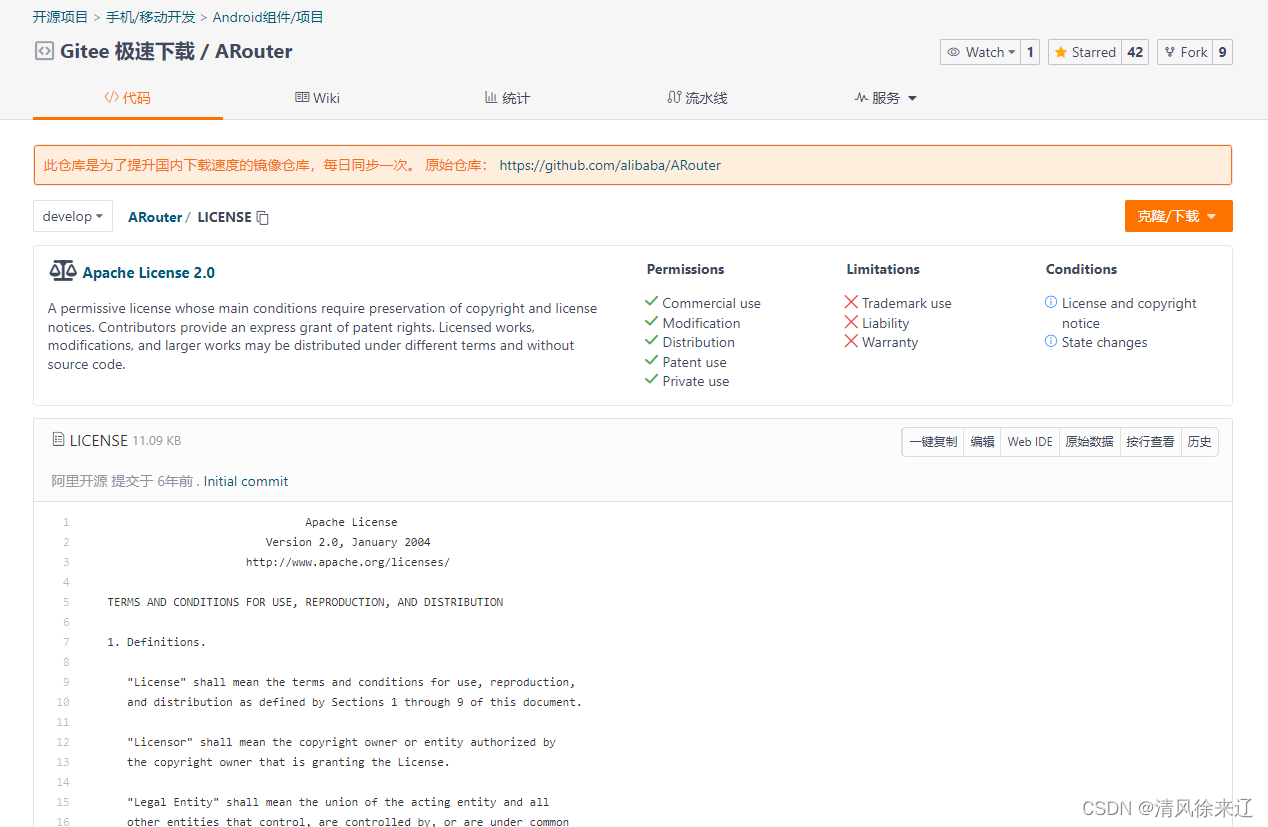1268x827 pixels.
Task: Click the '1. Definitions.' line
Action: pyautogui.click(x=156, y=642)
